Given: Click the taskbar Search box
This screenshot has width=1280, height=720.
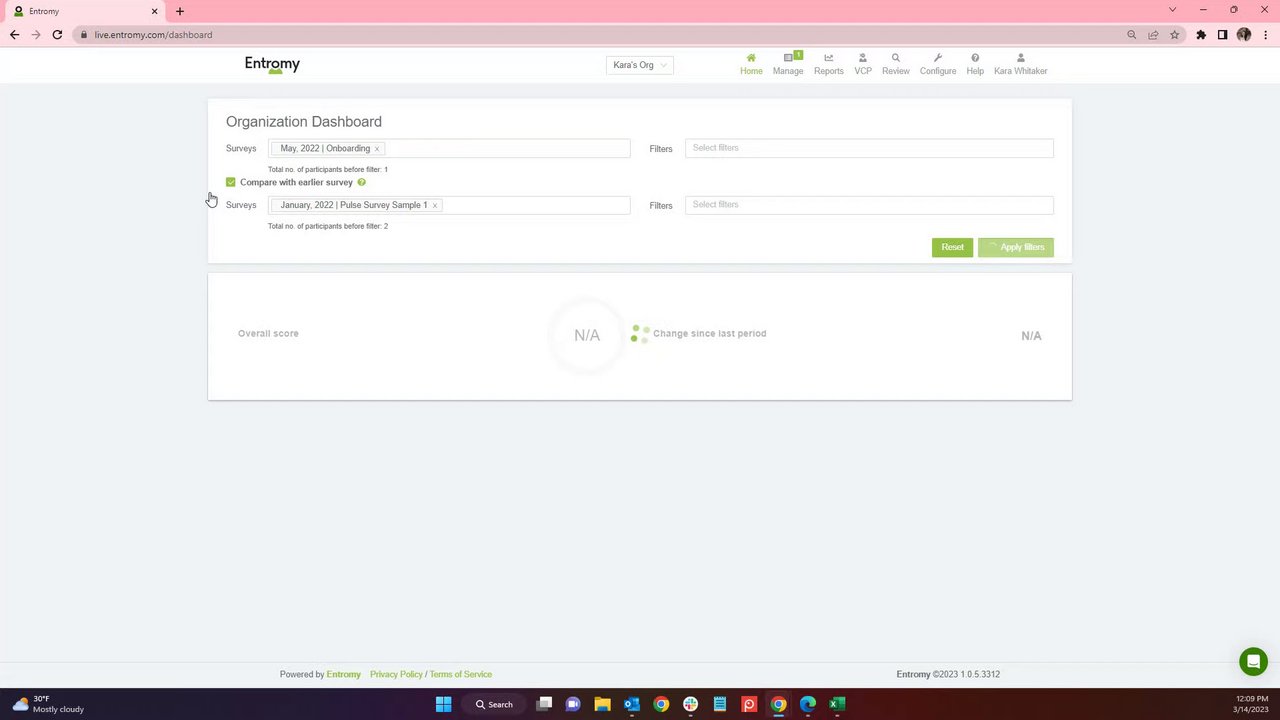Looking at the screenshot, I should click(495, 704).
